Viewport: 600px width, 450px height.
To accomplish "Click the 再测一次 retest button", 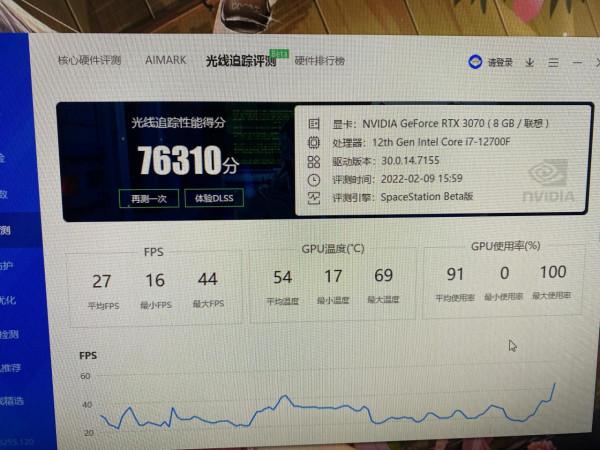I will (149, 199).
